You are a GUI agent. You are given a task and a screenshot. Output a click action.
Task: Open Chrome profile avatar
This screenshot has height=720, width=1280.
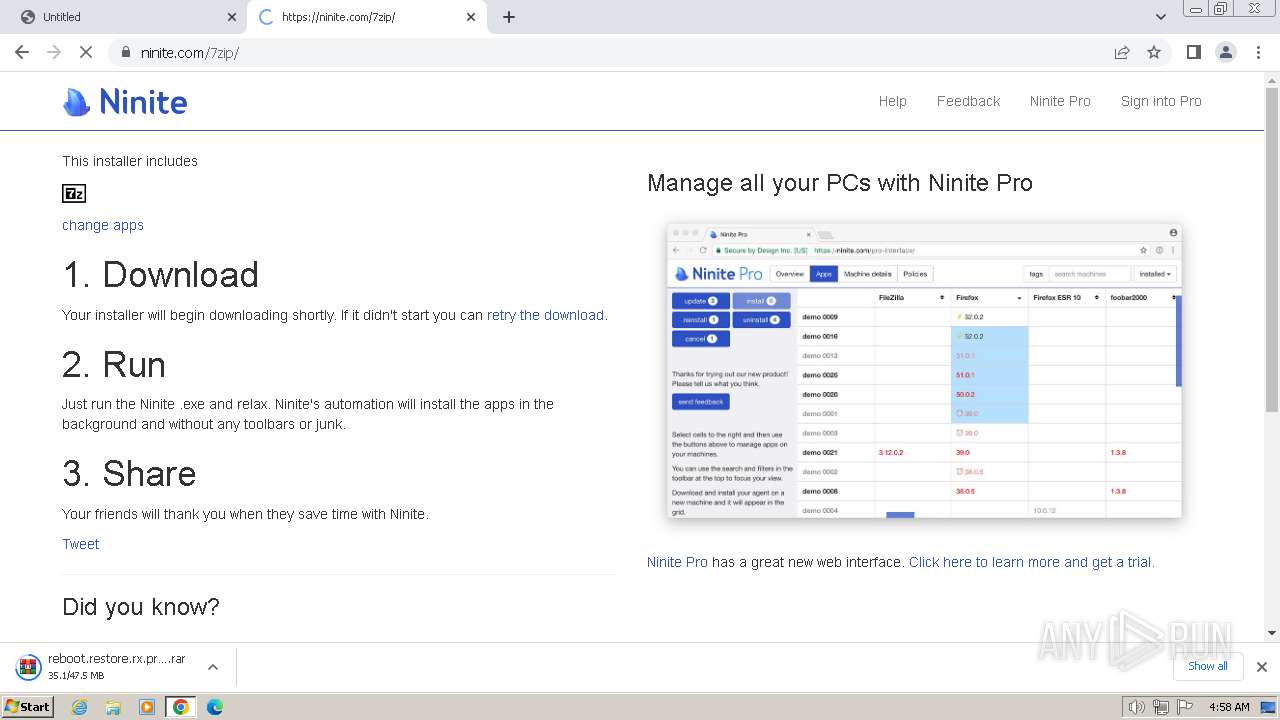point(1225,52)
